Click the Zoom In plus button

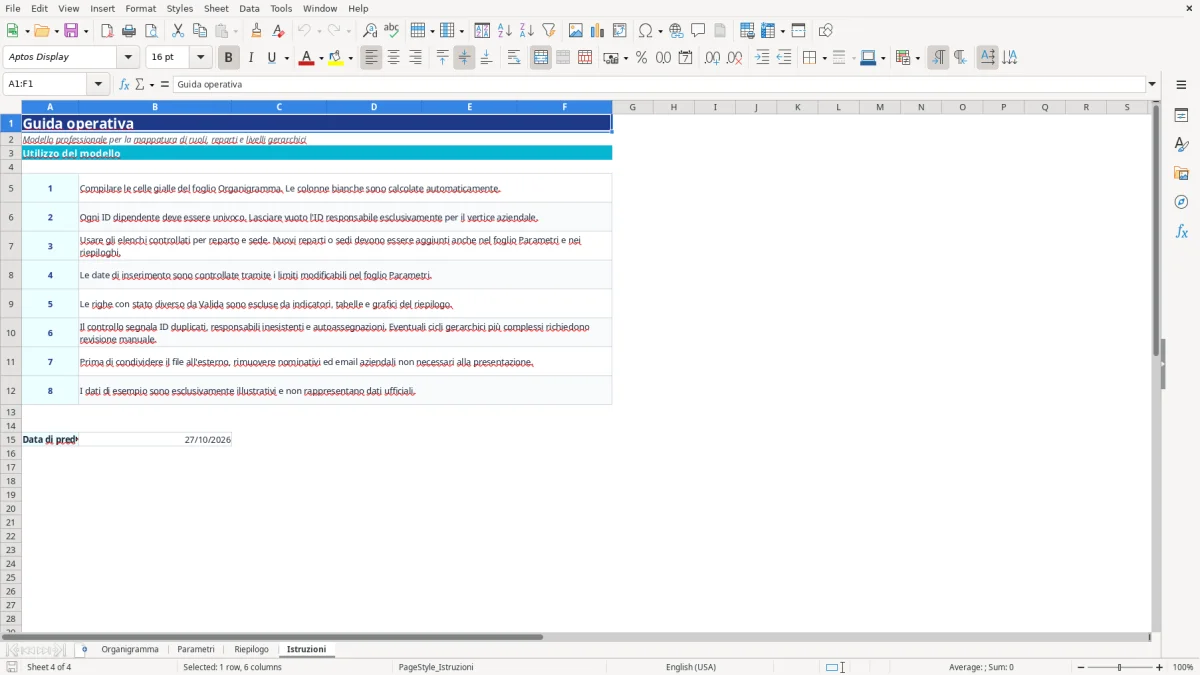[x=1159, y=667]
